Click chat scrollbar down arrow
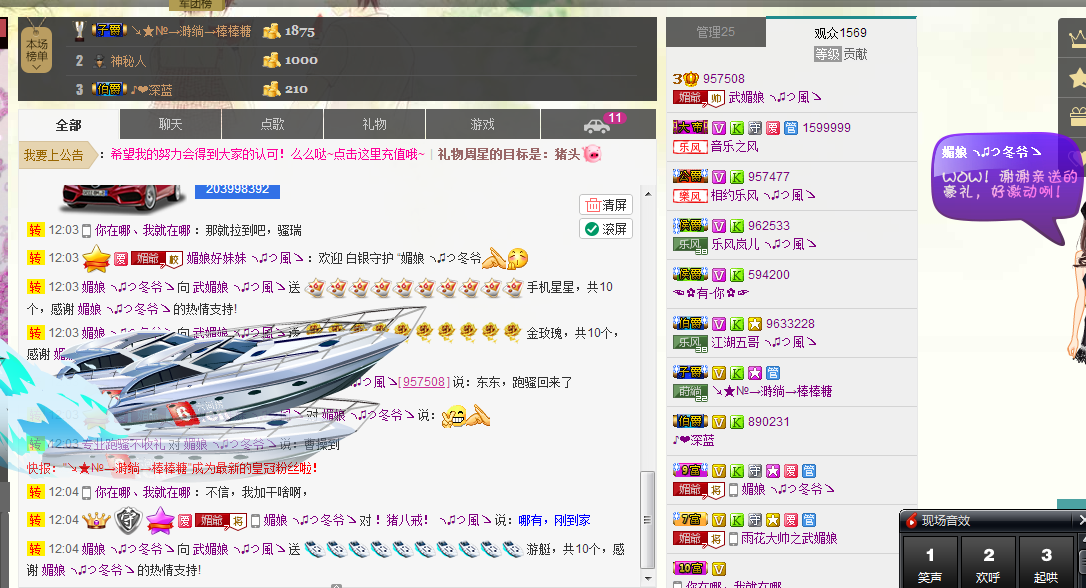 coord(648,578)
